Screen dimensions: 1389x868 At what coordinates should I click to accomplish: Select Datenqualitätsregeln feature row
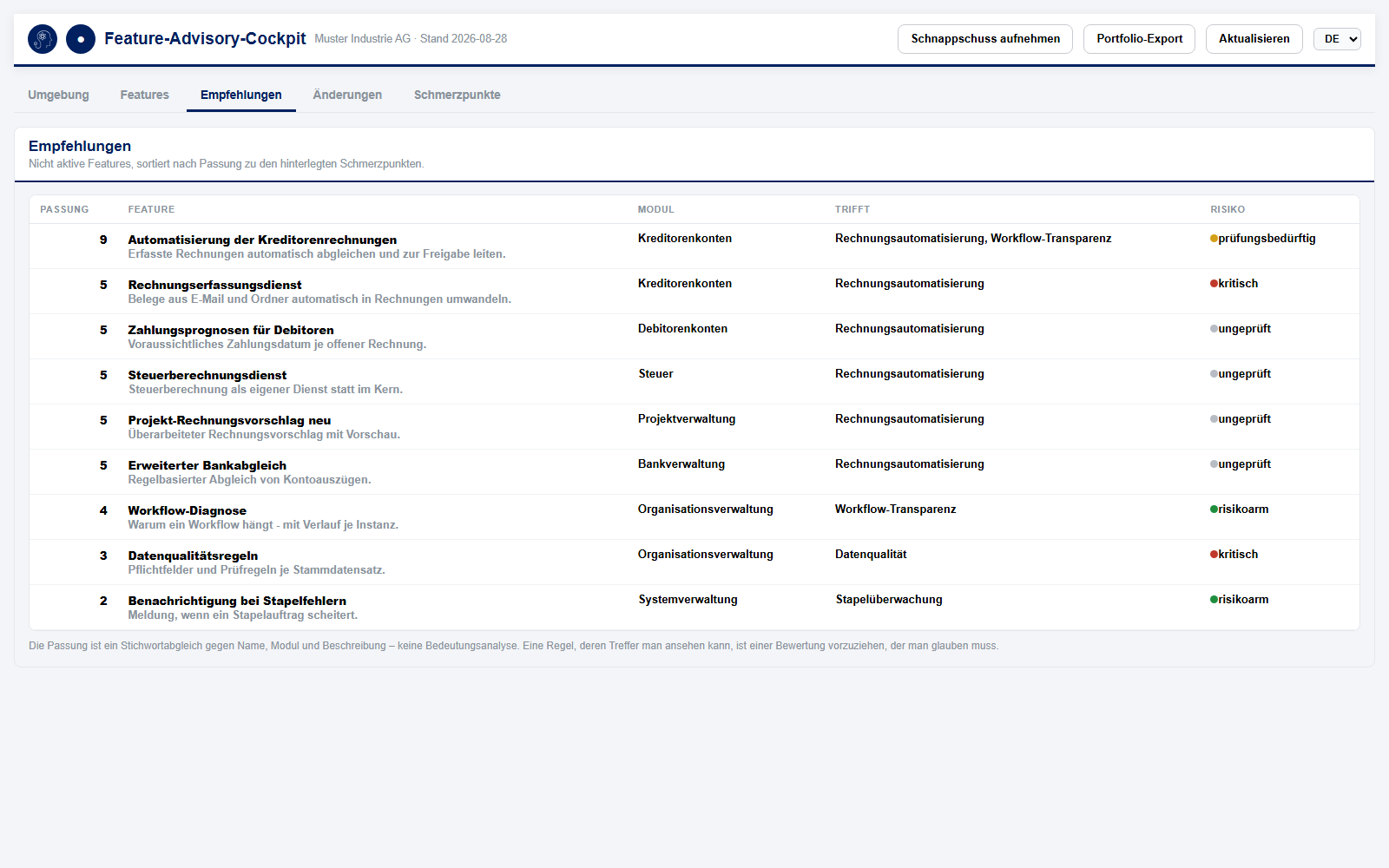(x=694, y=562)
